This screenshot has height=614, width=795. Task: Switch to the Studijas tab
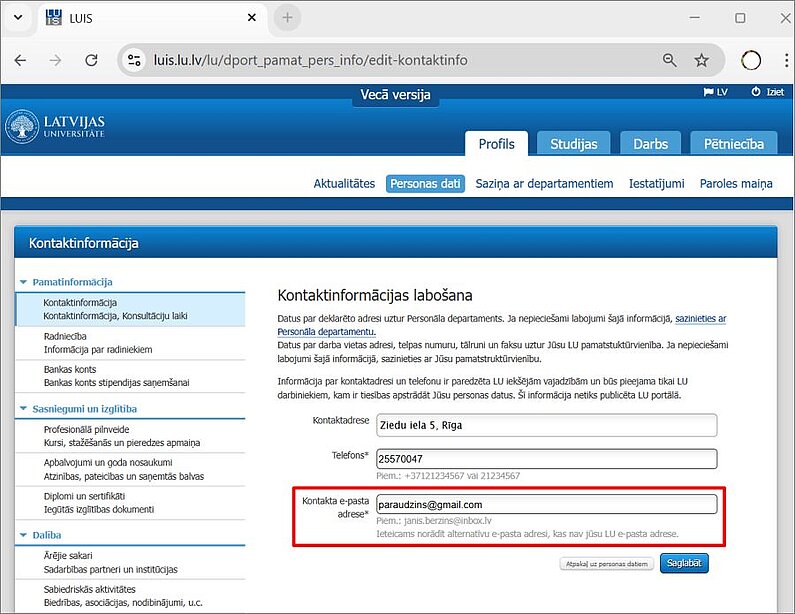click(x=573, y=144)
